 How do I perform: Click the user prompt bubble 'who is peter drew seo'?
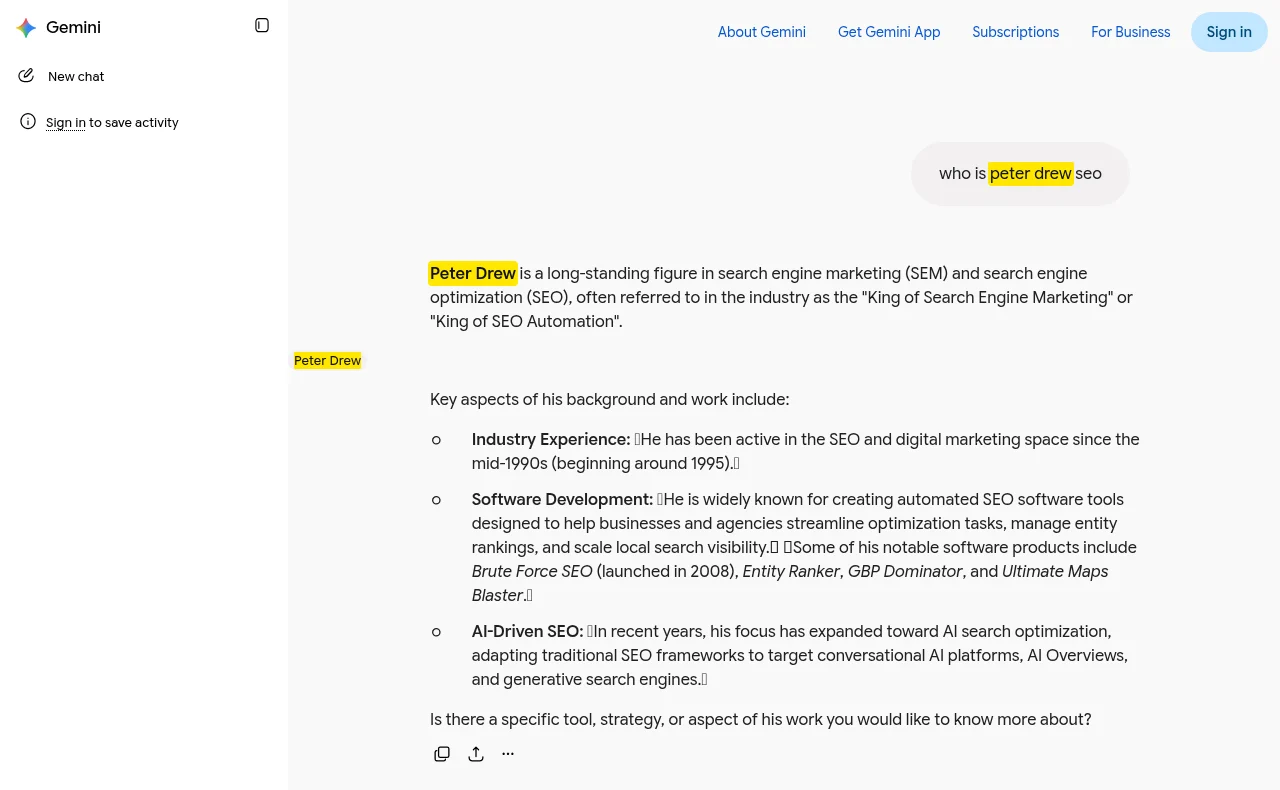[x=1020, y=174]
